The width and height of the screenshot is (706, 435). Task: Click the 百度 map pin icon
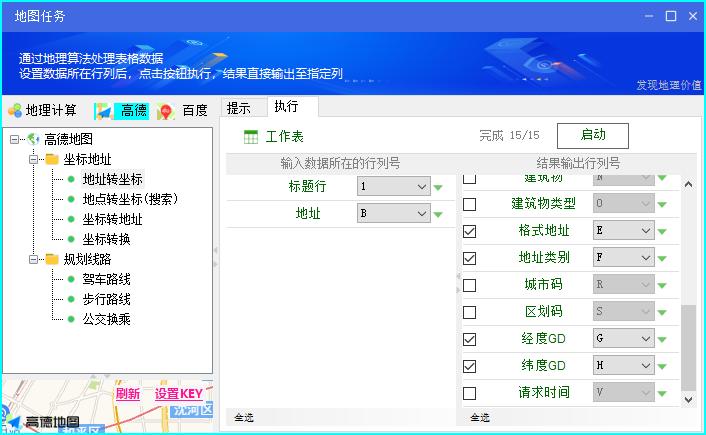coord(165,111)
